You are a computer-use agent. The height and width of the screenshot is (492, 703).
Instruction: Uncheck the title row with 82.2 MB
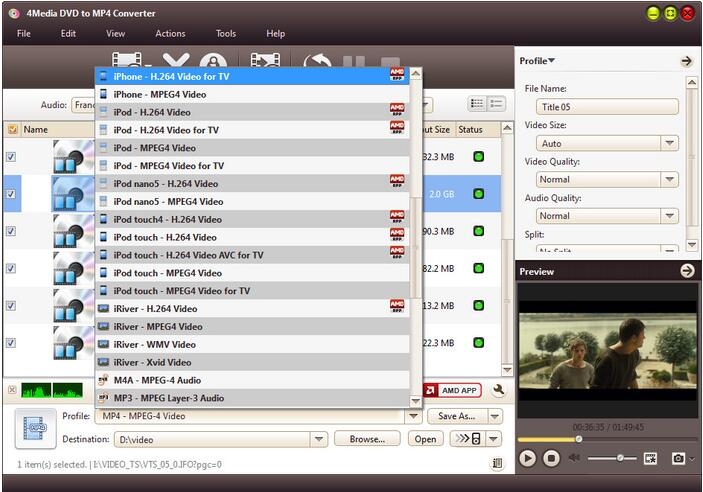tap(11, 269)
